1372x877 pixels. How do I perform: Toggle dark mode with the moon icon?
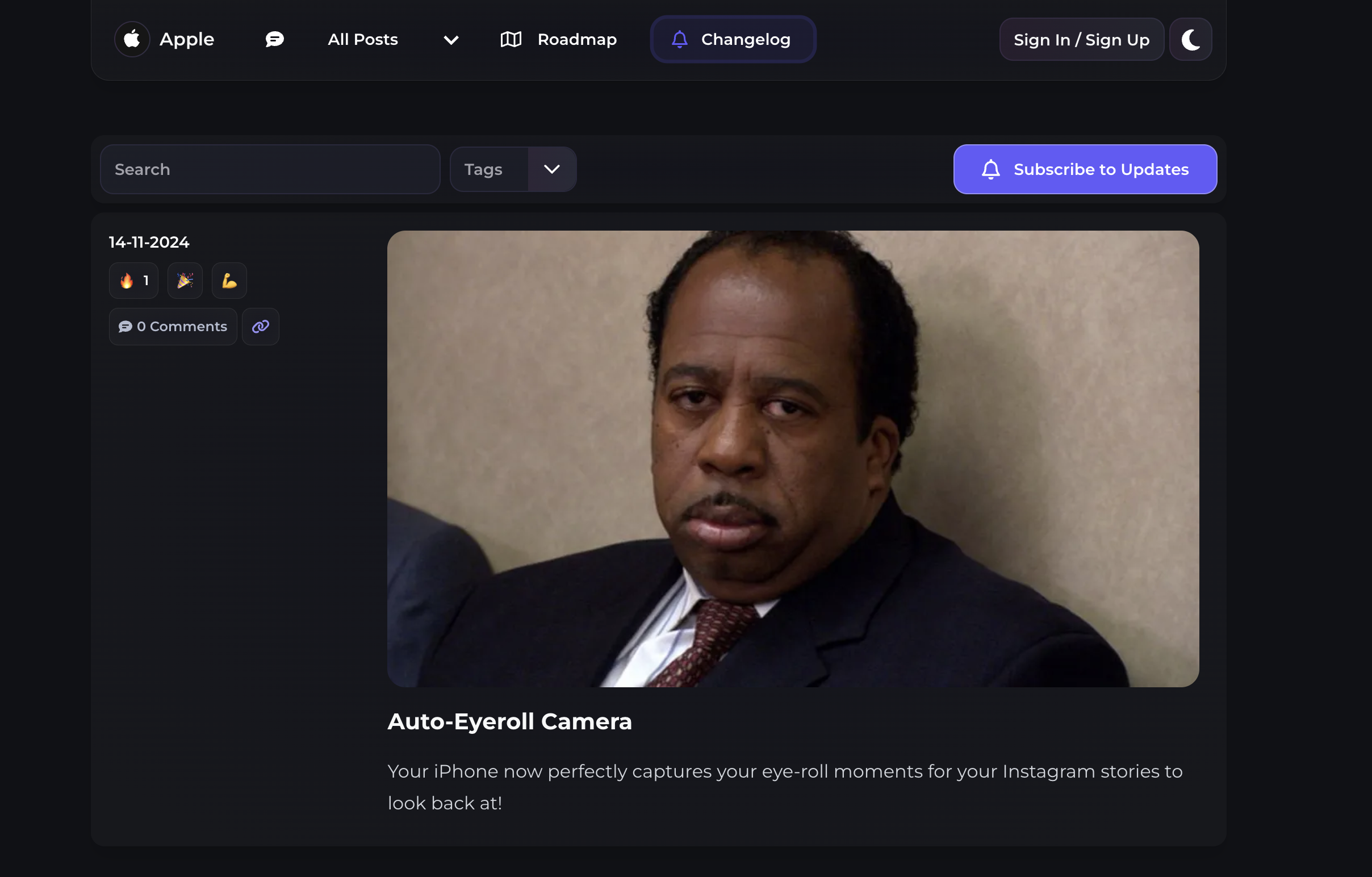[1190, 39]
